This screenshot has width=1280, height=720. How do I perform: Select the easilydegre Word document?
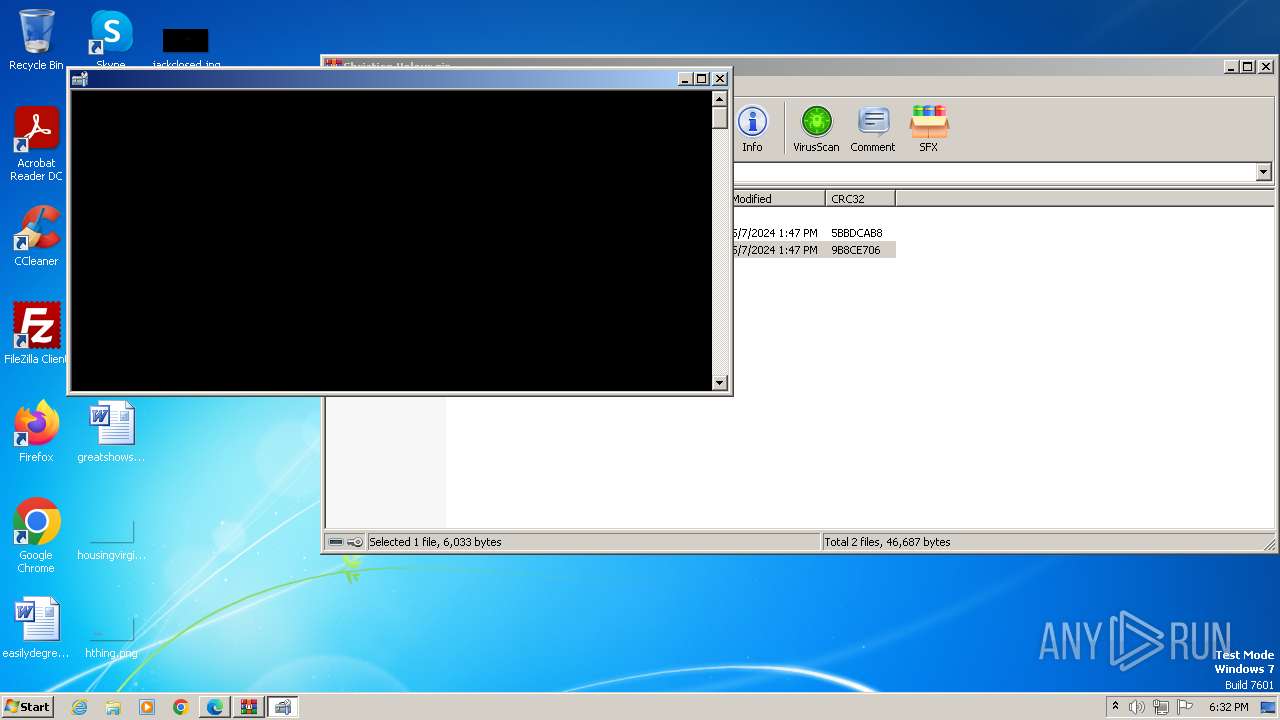coord(36,628)
